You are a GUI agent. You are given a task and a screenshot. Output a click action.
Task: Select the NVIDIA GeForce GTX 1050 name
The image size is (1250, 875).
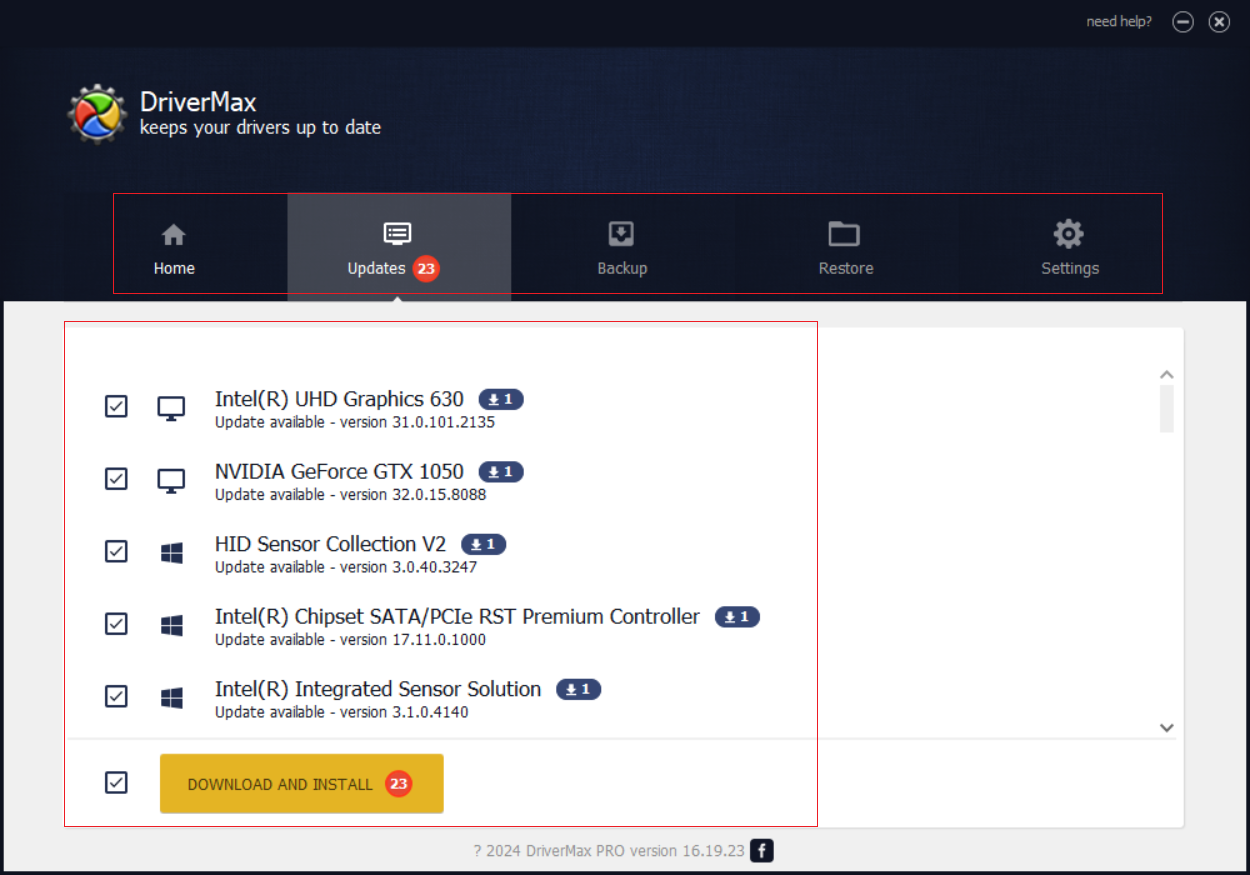[x=339, y=471]
